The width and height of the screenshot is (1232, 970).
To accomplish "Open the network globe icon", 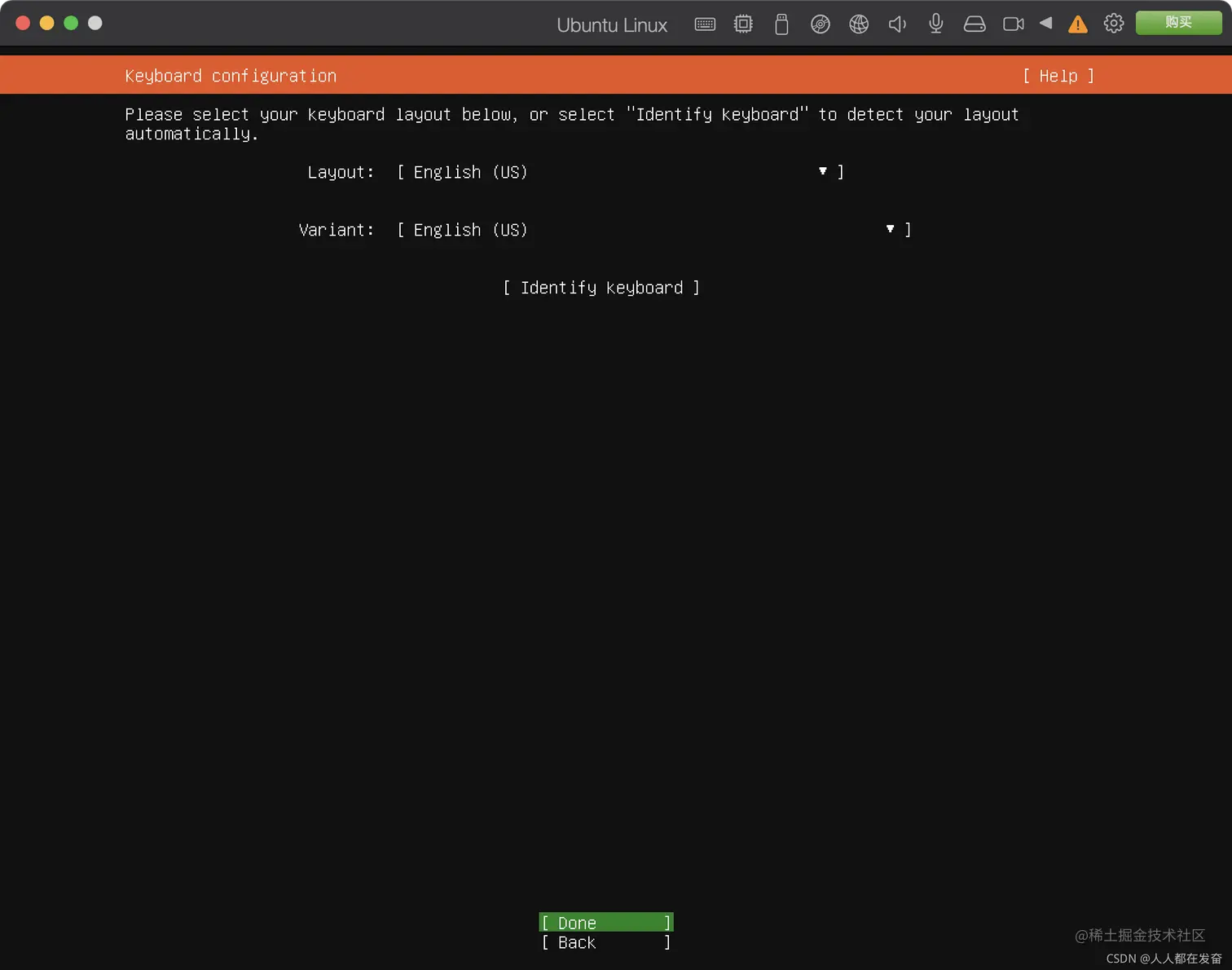I will [x=859, y=24].
